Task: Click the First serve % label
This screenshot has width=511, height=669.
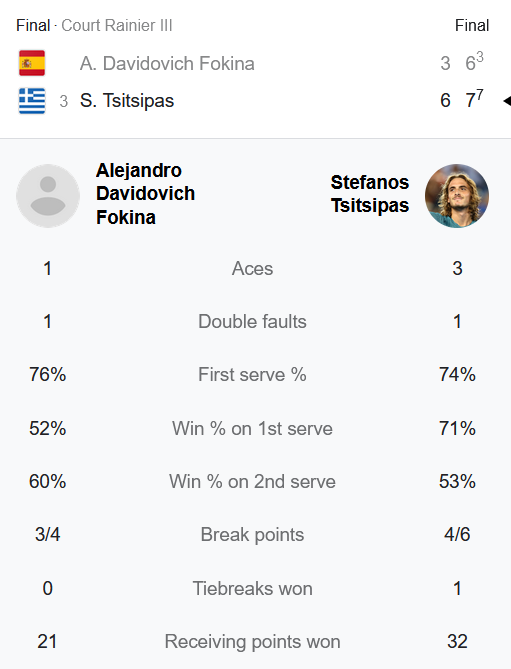Action: 253,375
